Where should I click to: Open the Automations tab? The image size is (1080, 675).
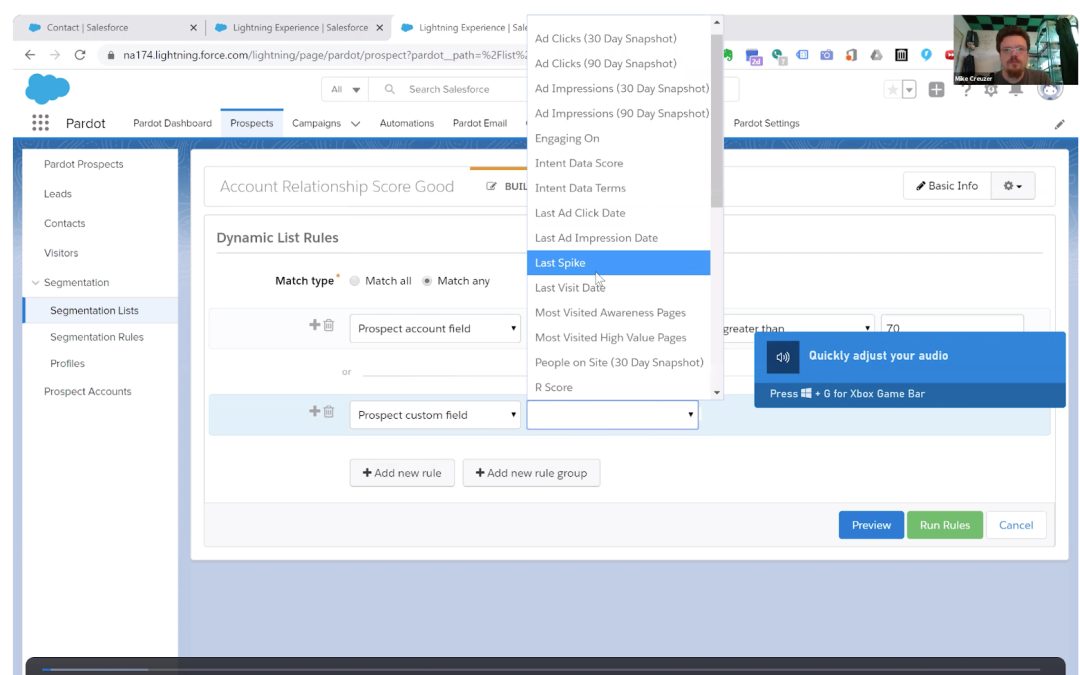tap(406, 123)
